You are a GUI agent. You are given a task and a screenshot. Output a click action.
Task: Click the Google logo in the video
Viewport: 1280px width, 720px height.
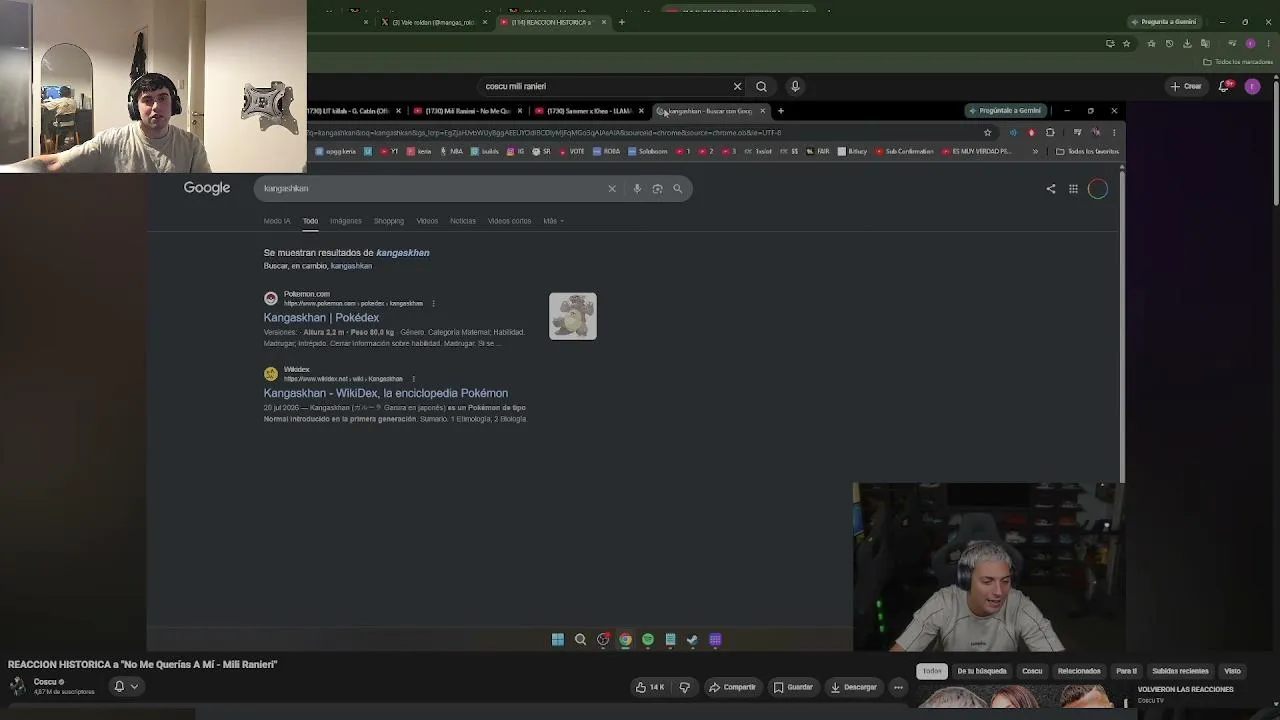coord(207,188)
